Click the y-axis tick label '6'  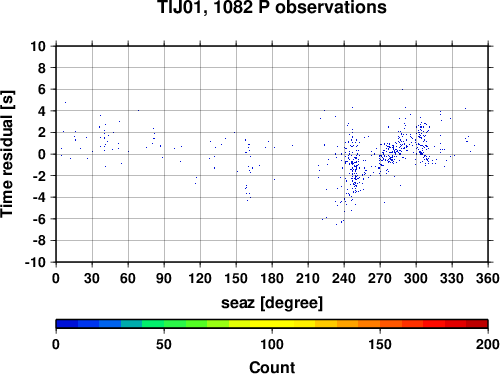(x=42, y=90)
